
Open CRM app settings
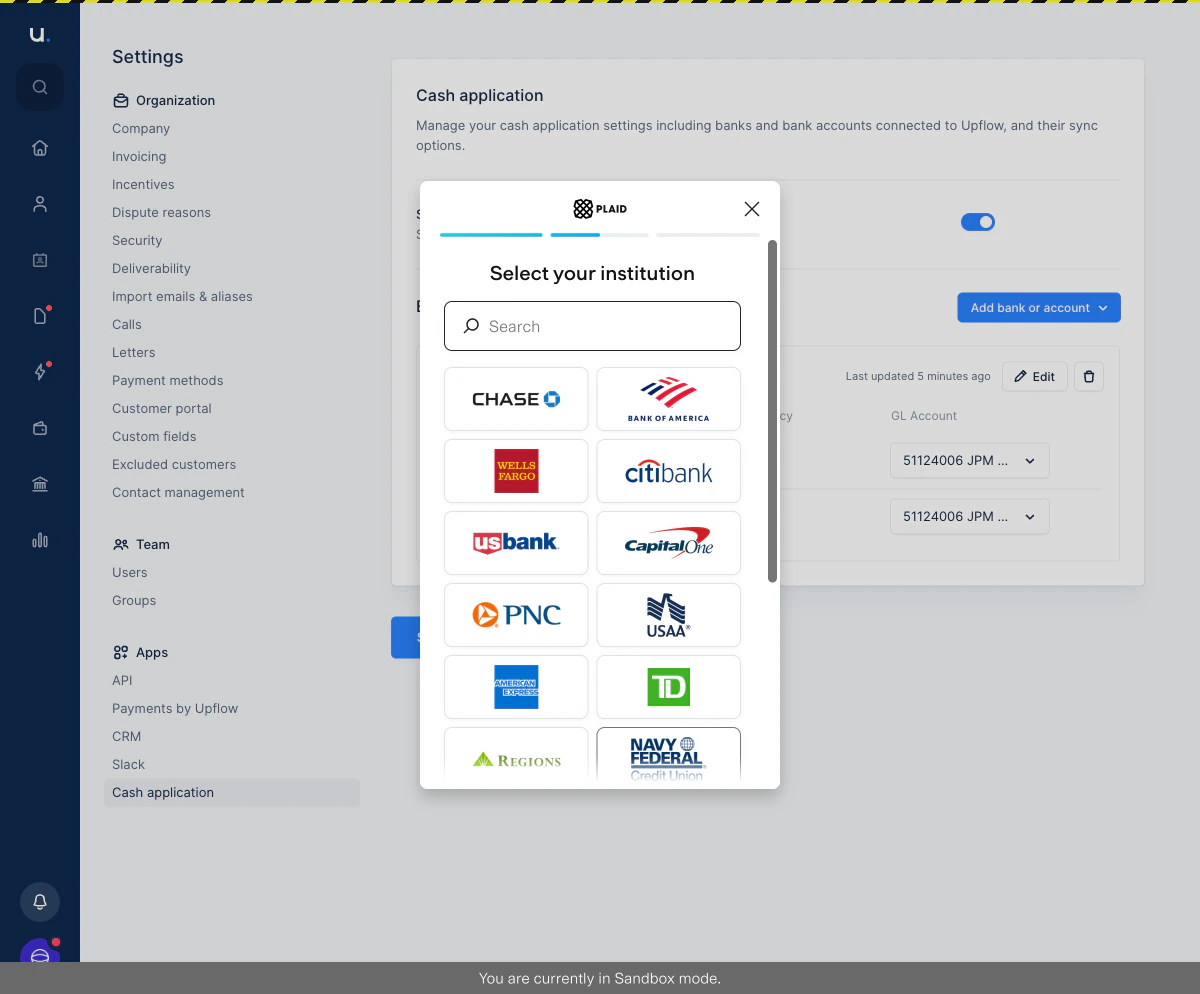click(x=127, y=736)
